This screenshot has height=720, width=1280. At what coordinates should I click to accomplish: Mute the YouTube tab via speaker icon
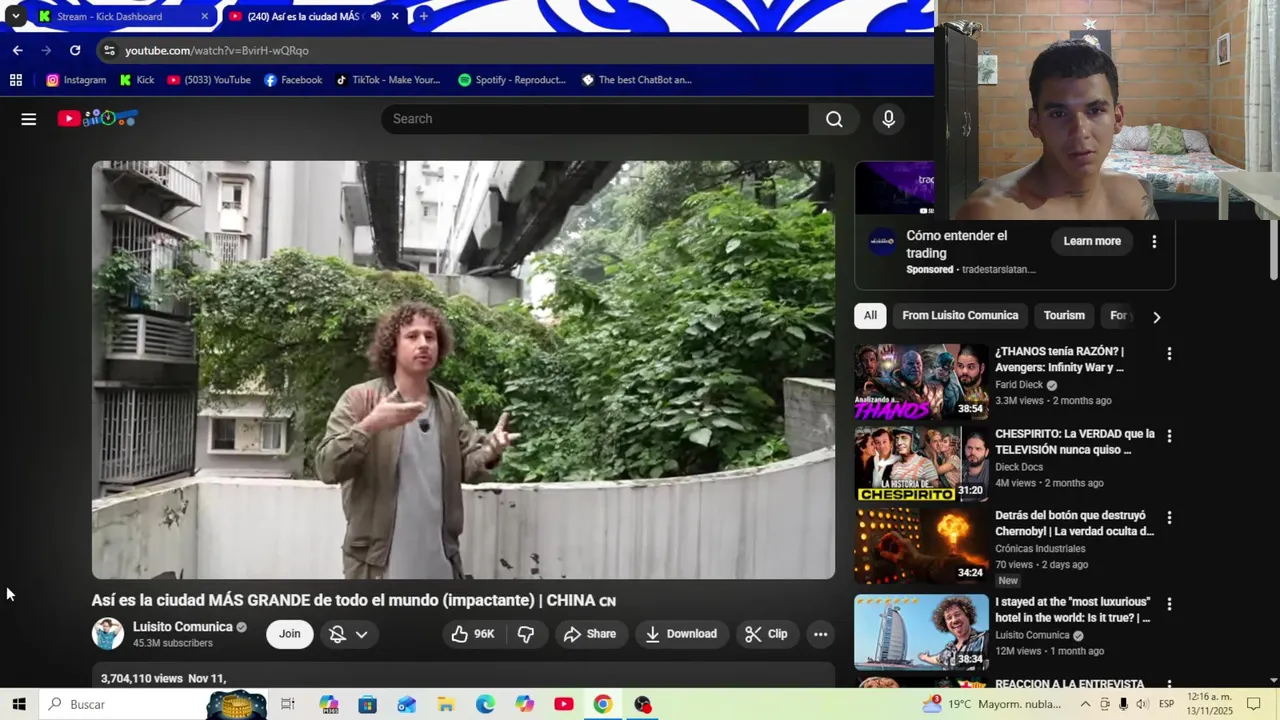(x=375, y=16)
